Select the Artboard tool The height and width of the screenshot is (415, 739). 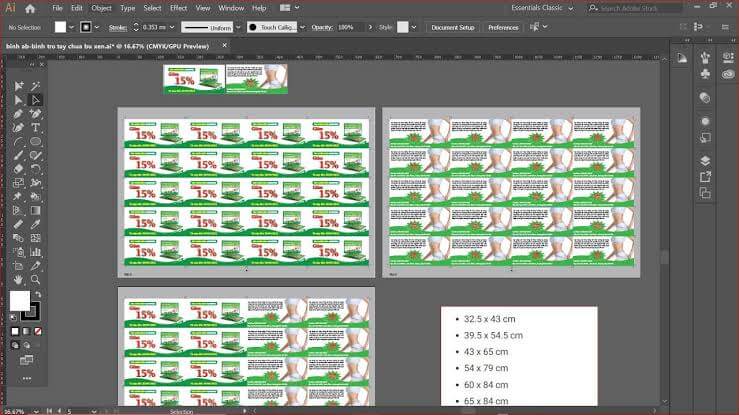(x=18, y=266)
